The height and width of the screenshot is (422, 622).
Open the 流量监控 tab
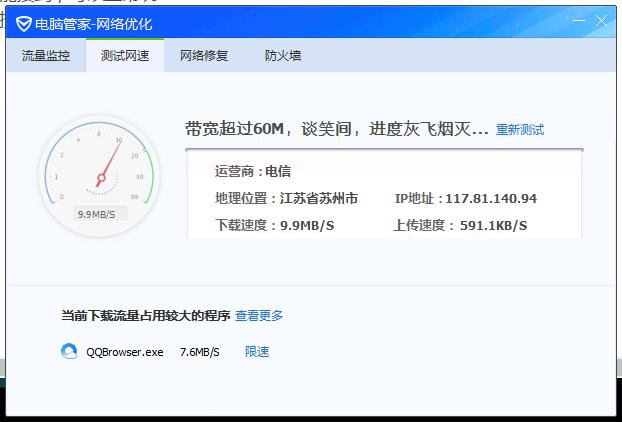click(x=46, y=56)
